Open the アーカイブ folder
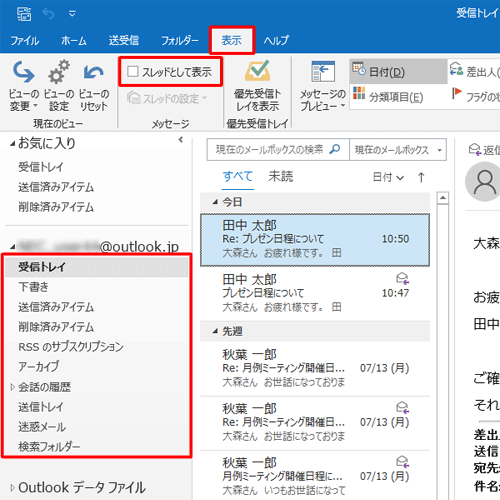500x500 pixels. (x=38, y=367)
